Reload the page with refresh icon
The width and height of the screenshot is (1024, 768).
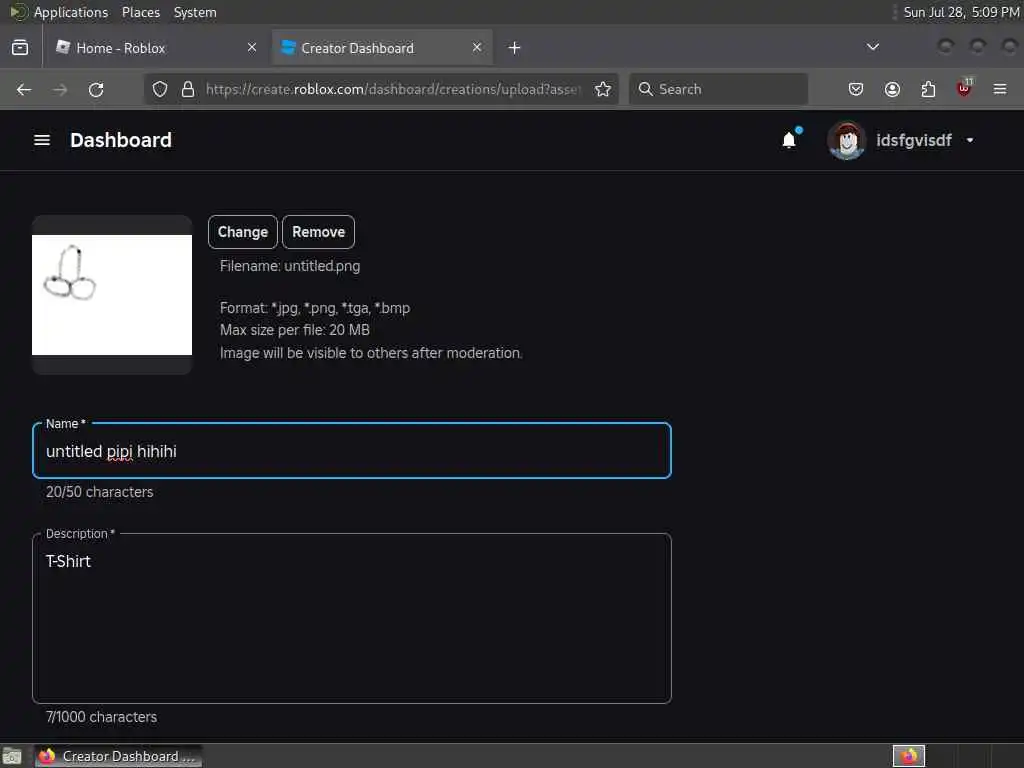pyautogui.click(x=96, y=89)
